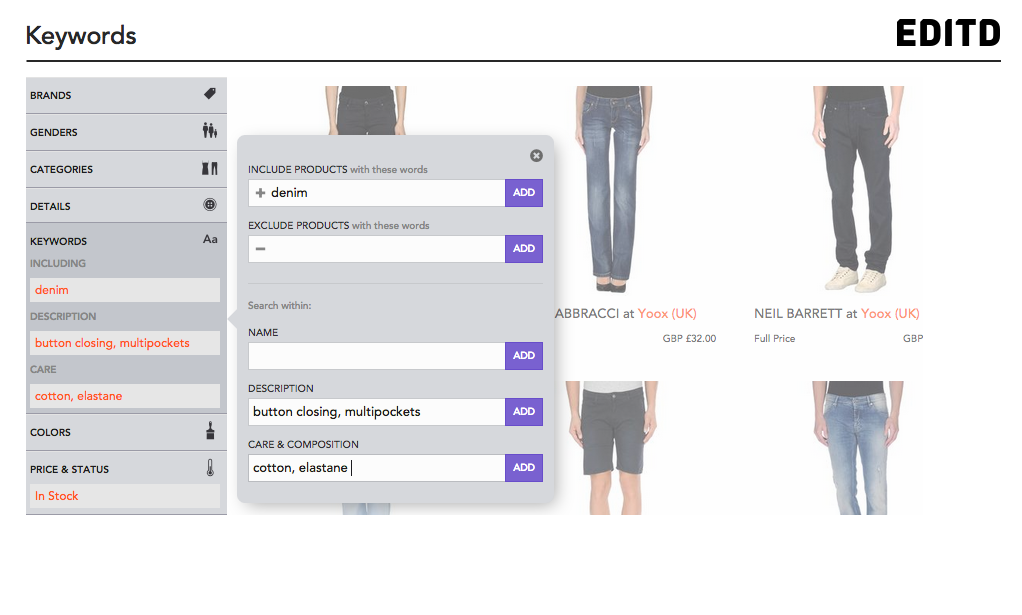Open the ABBRACCI blue jeans product image
This screenshot has height=615, width=1022.
(613, 189)
